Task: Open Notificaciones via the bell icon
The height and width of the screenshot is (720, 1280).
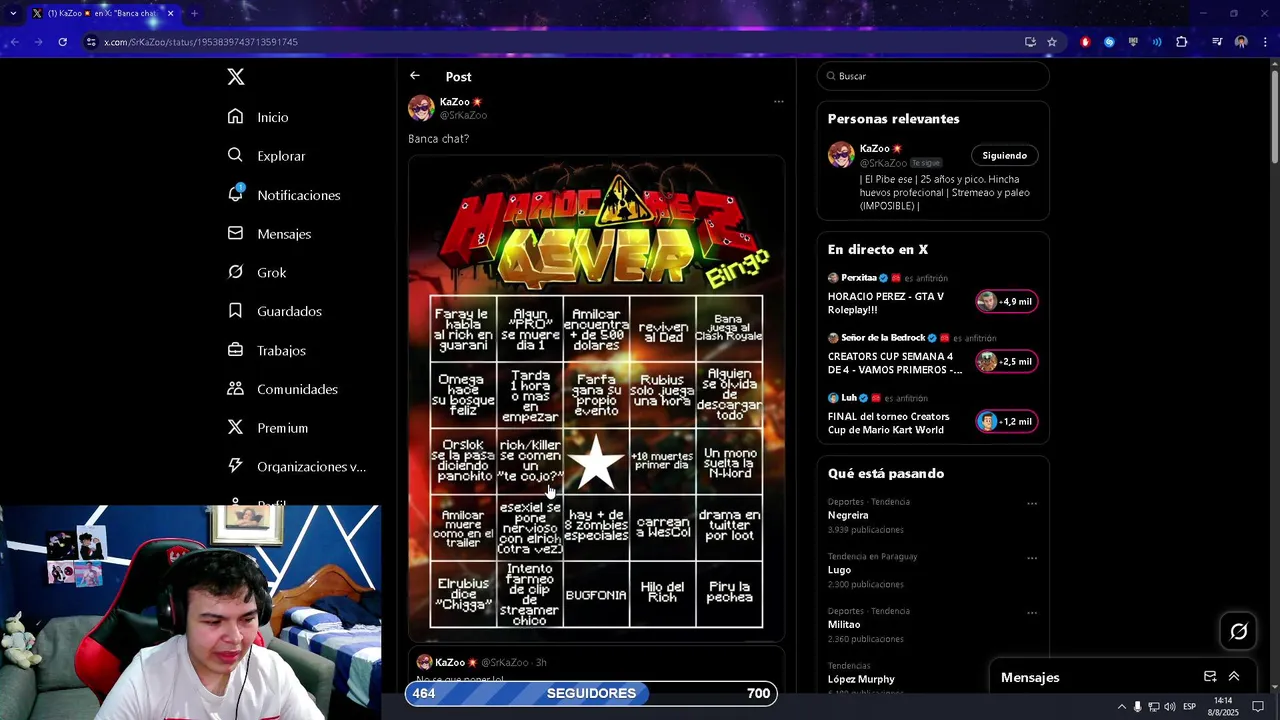Action: click(235, 194)
